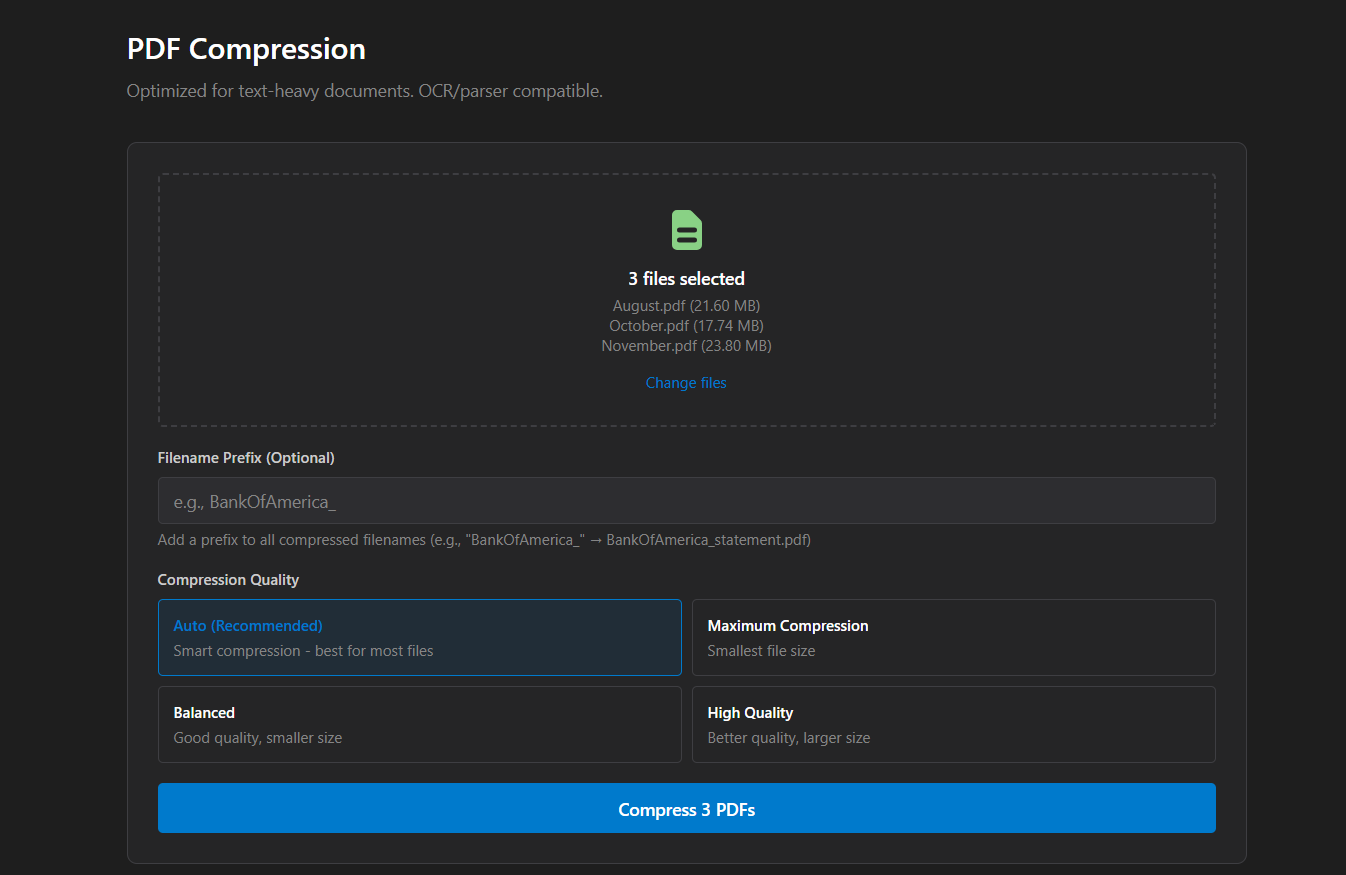This screenshot has width=1346, height=875.
Task: Click the October.pdf file entry
Action: (x=686, y=326)
